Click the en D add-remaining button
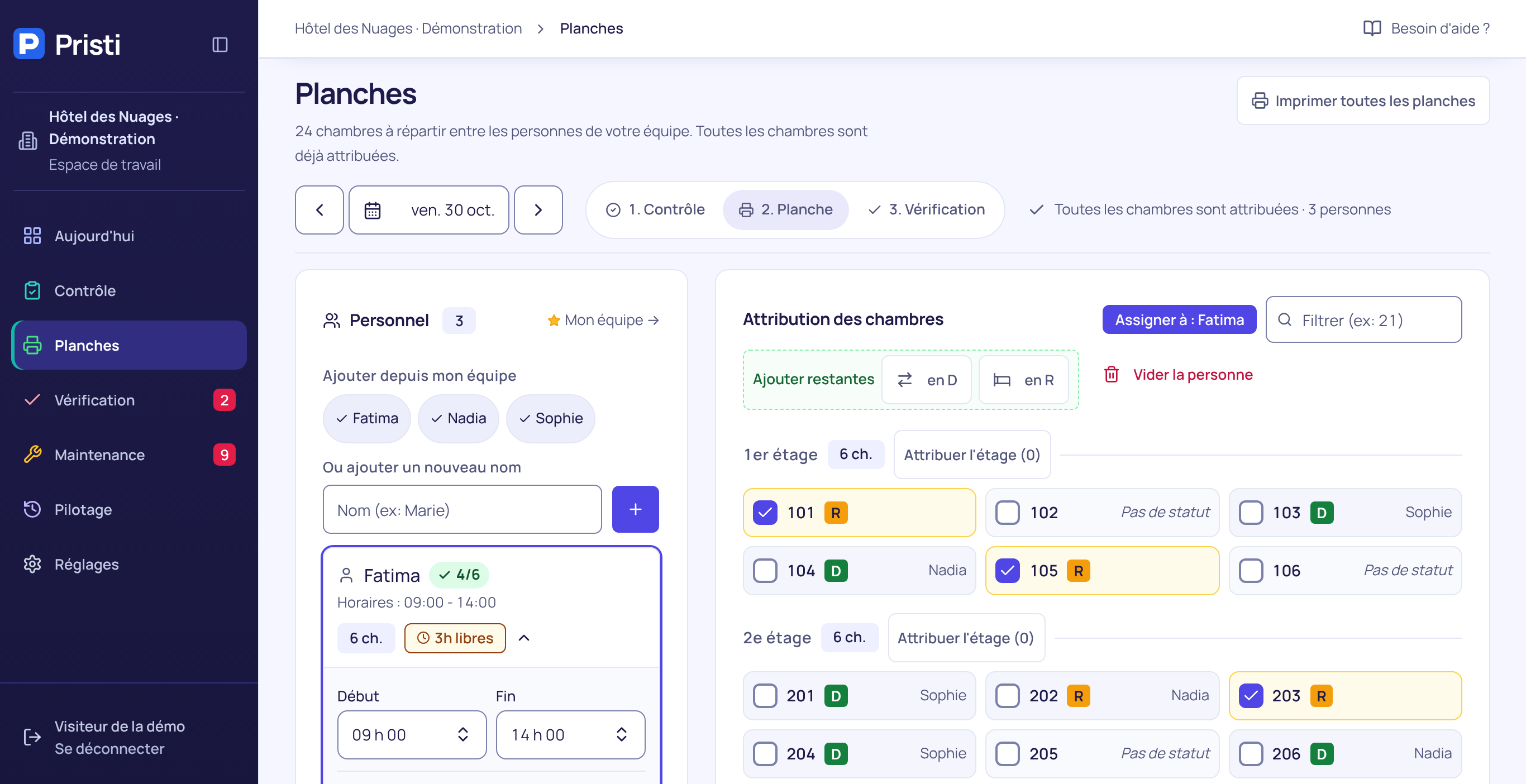Viewport: 1526px width, 784px height. 927,380
